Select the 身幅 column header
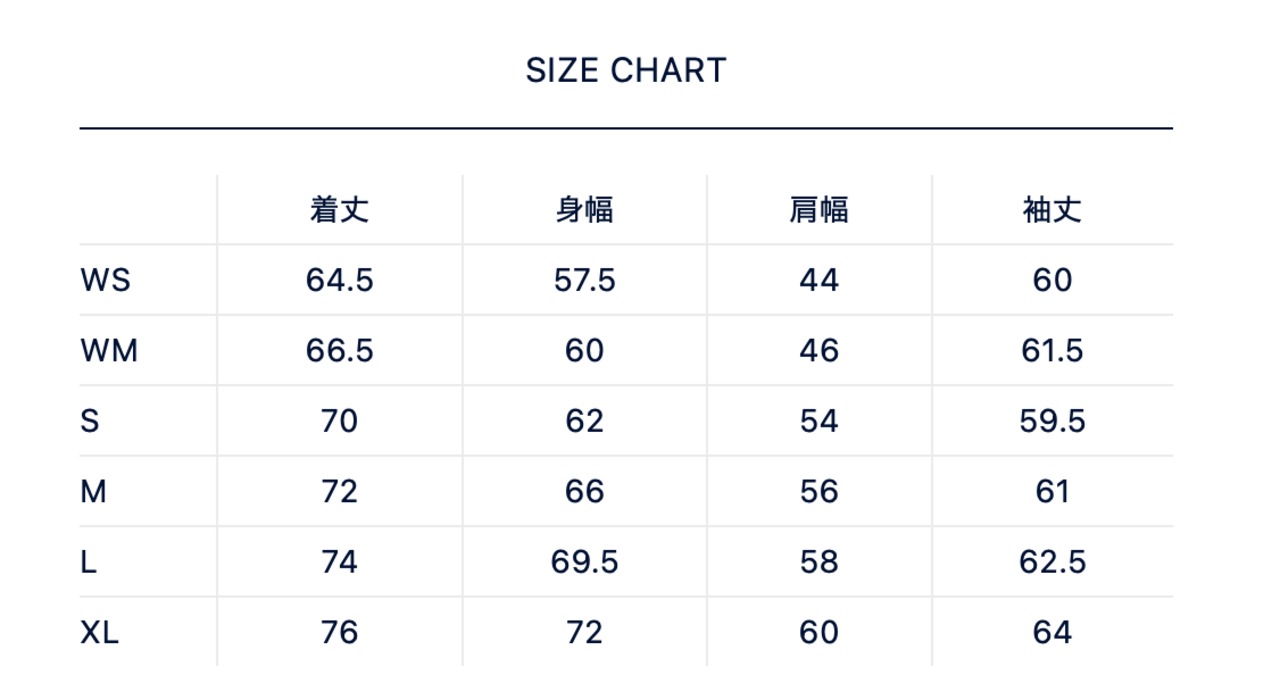Viewport: 1280px width, 700px height. coord(584,210)
